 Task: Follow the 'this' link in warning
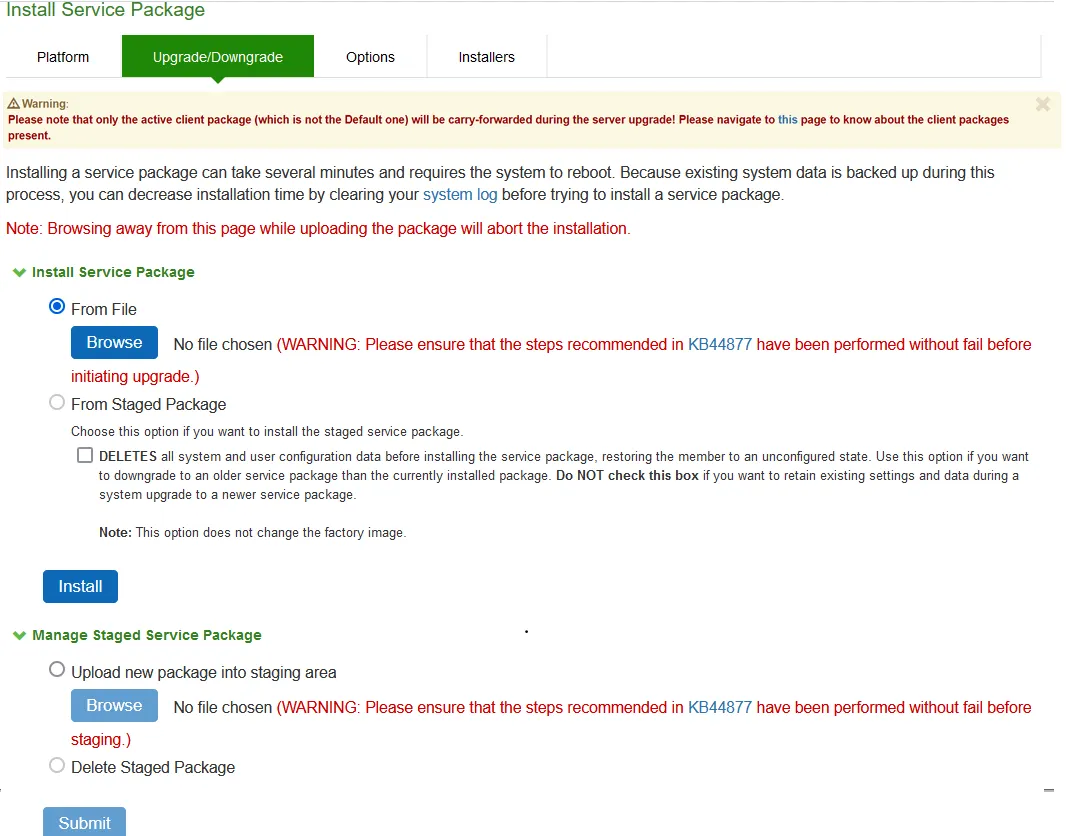click(x=787, y=120)
